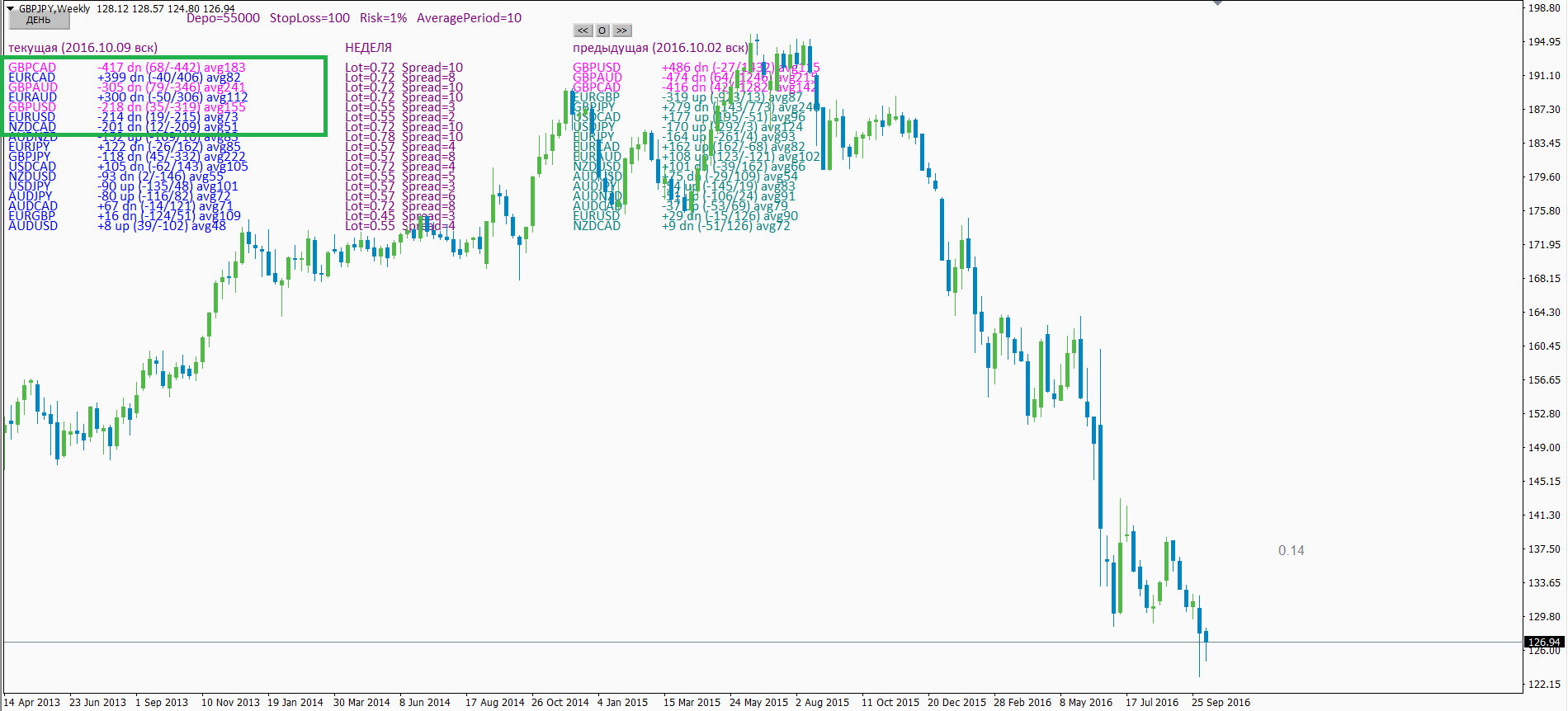Click the '+16 dn (-124/51) avg109' value
Screen dimensions: 1568x711
tap(169, 216)
